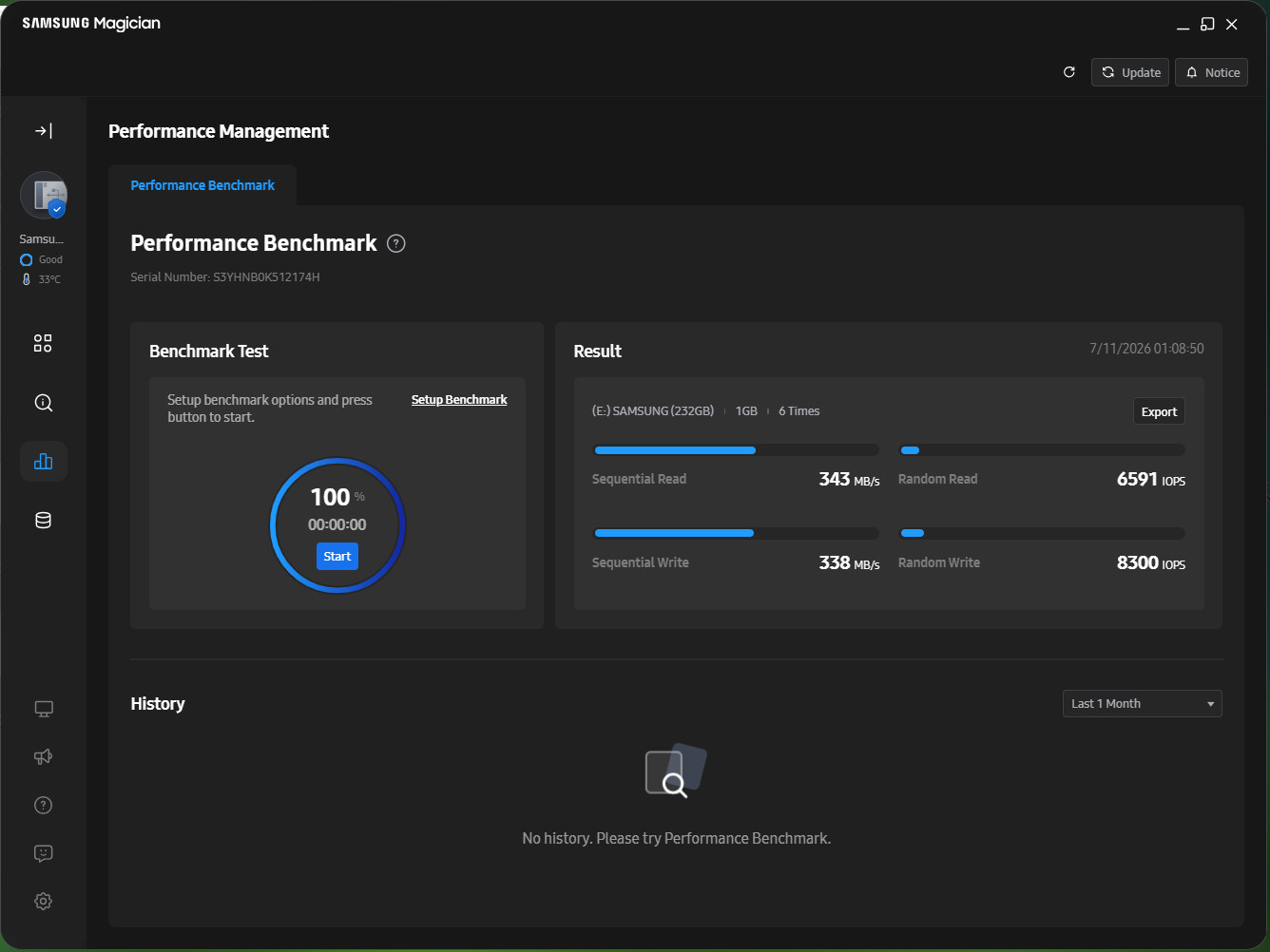Open the Drive Dashboard grid icon

(x=43, y=343)
